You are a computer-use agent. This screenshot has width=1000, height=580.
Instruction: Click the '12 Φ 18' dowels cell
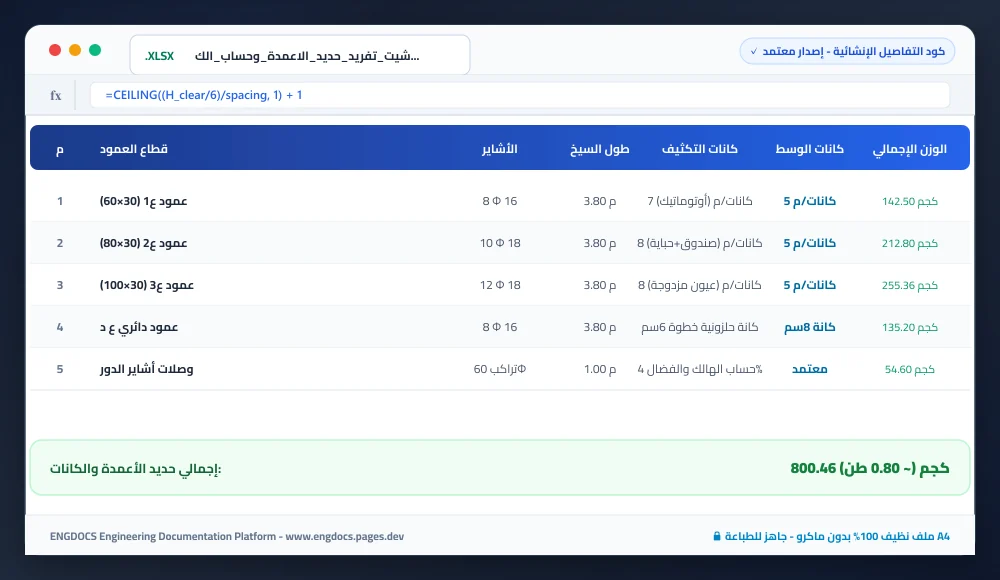(500, 285)
